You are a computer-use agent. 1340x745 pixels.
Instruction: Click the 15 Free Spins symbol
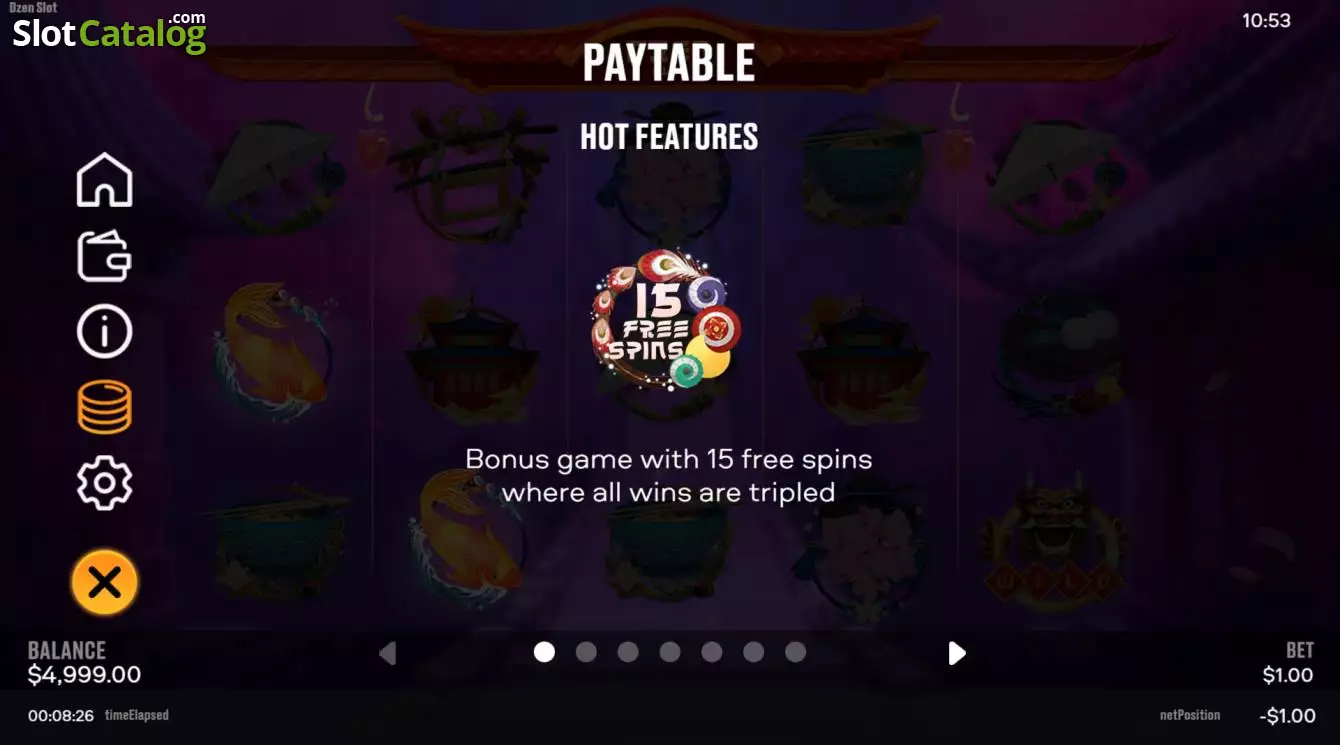(666, 320)
